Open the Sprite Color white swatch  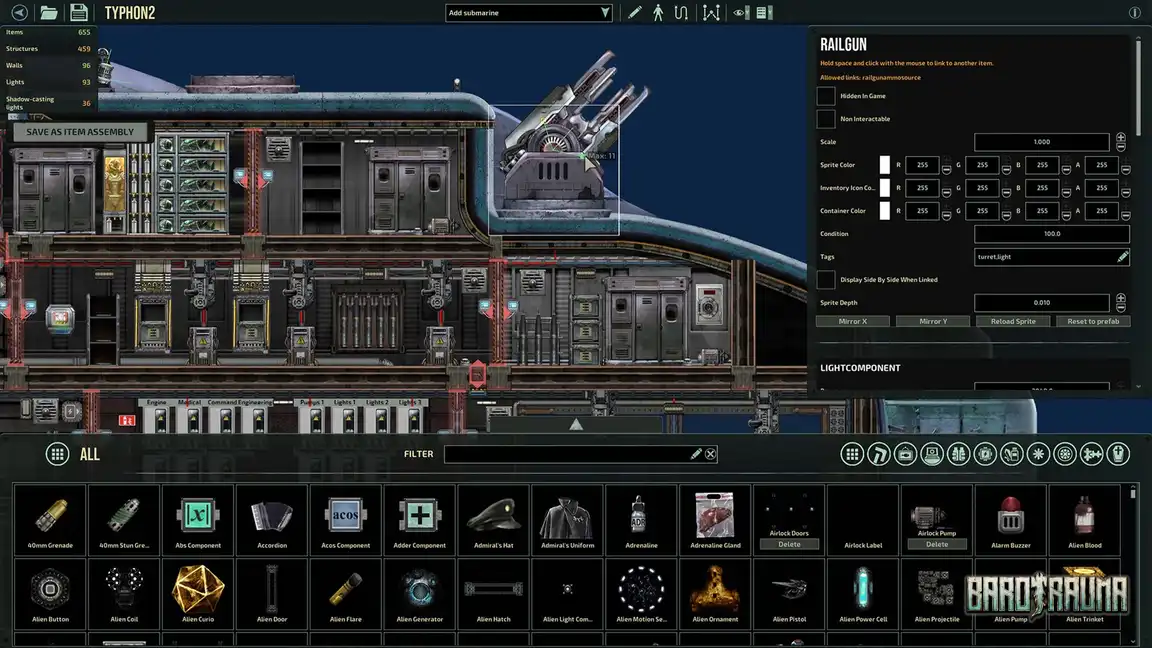885,165
